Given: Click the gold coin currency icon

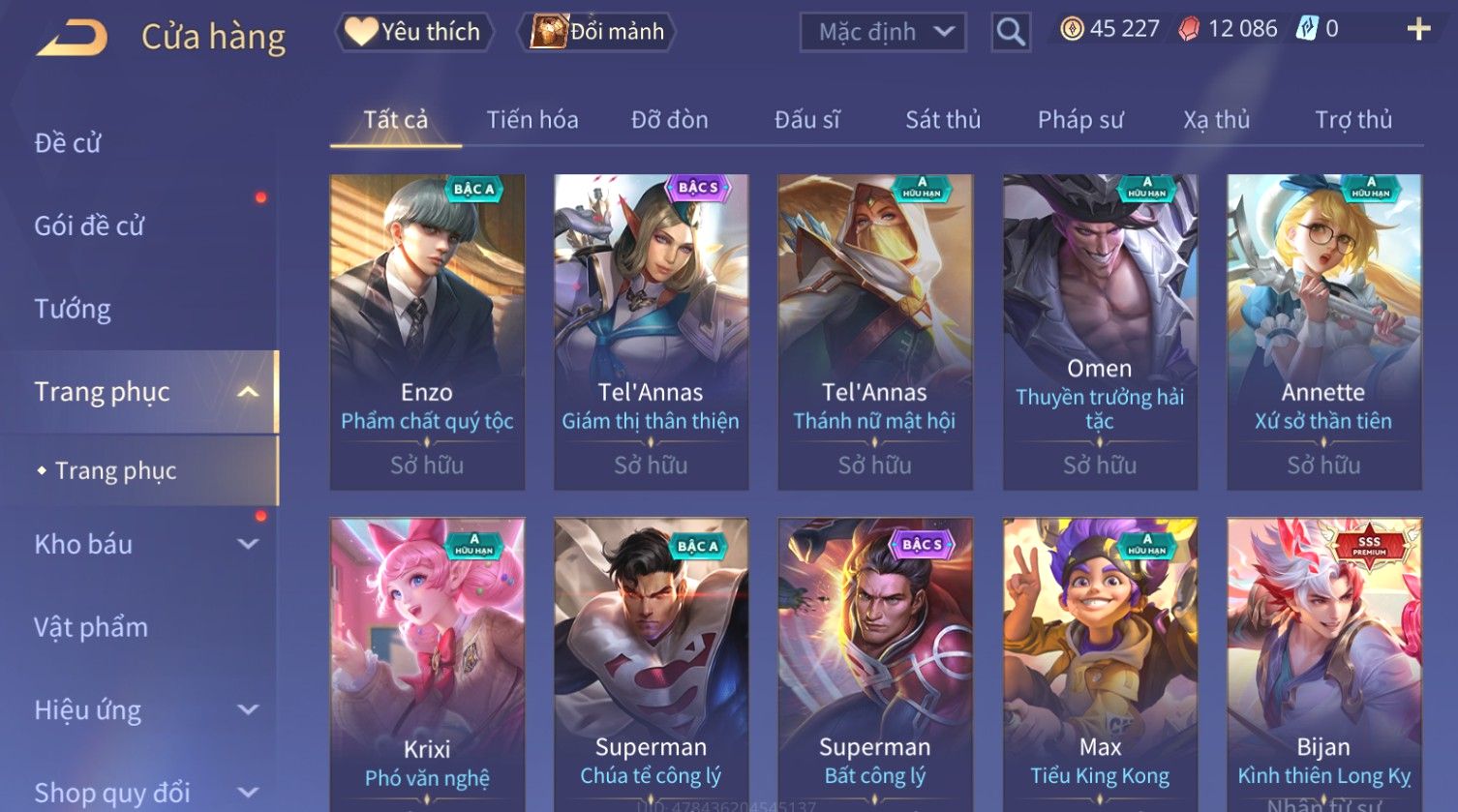Looking at the screenshot, I should tap(1072, 29).
